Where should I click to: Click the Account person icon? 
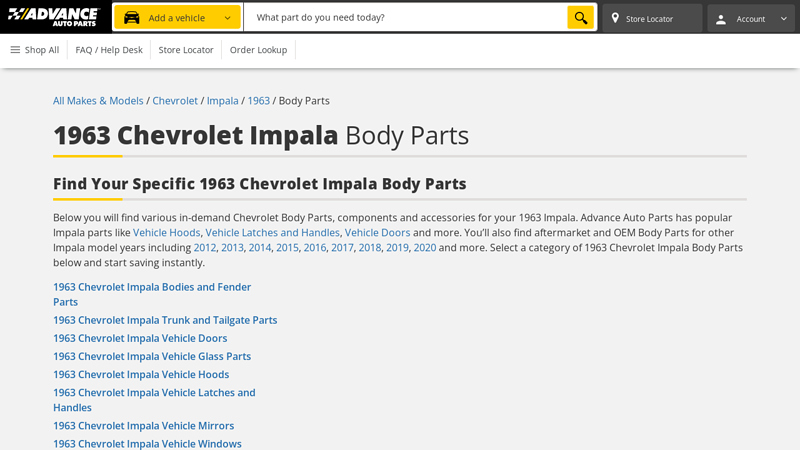(x=721, y=19)
